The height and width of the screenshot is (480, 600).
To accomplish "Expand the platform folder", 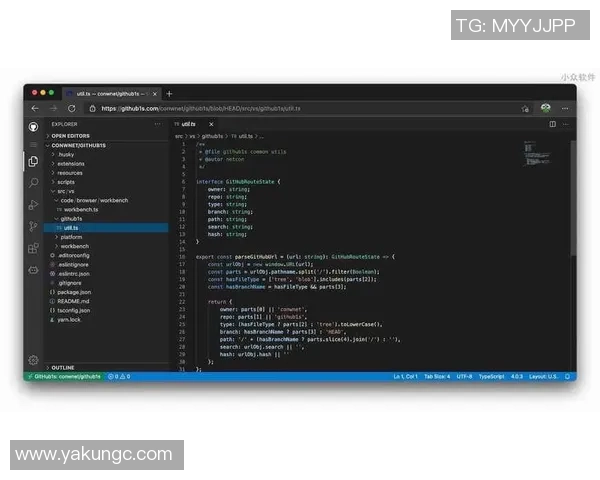I will [x=71, y=237].
